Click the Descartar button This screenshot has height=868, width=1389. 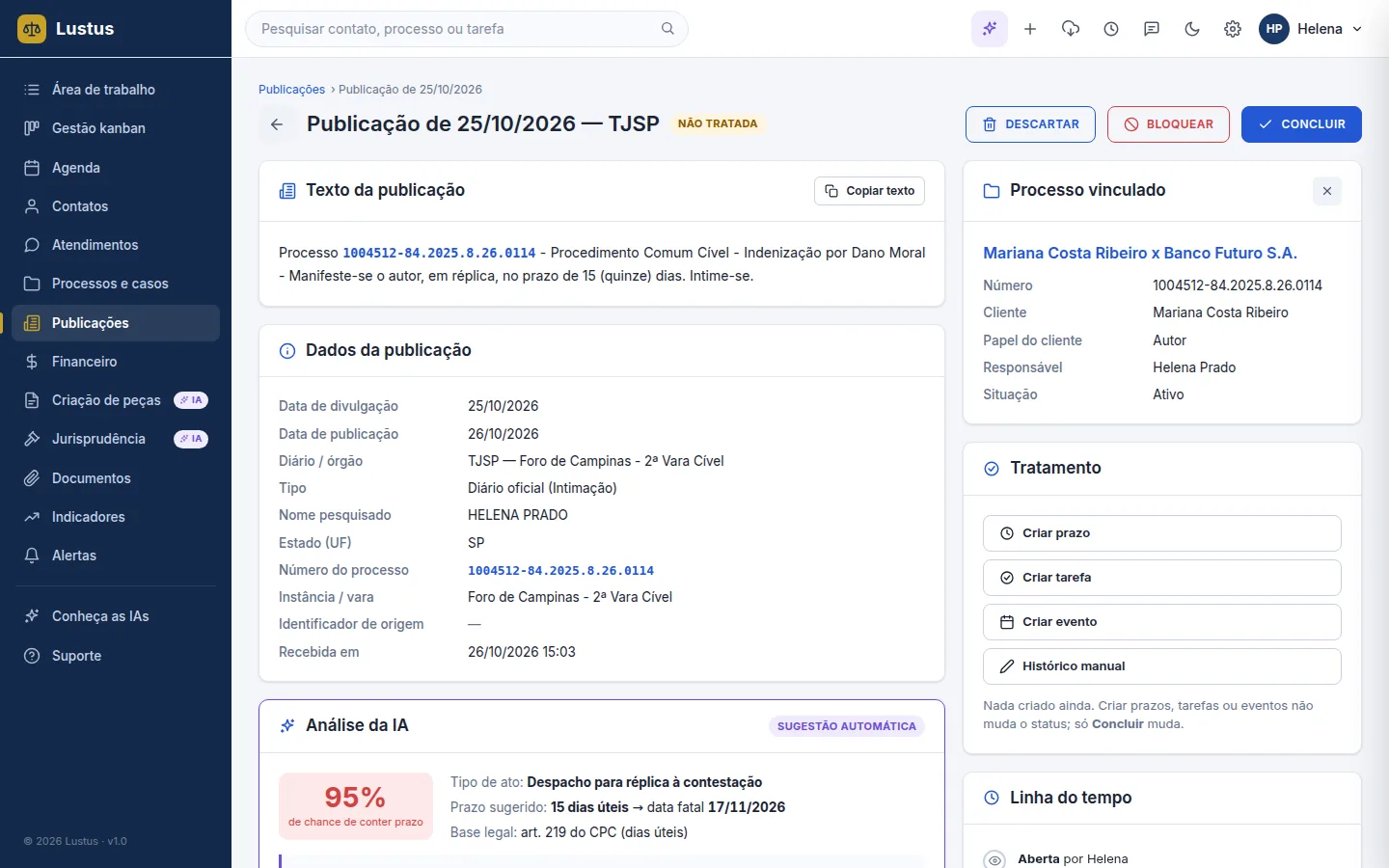pyautogui.click(x=1030, y=124)
